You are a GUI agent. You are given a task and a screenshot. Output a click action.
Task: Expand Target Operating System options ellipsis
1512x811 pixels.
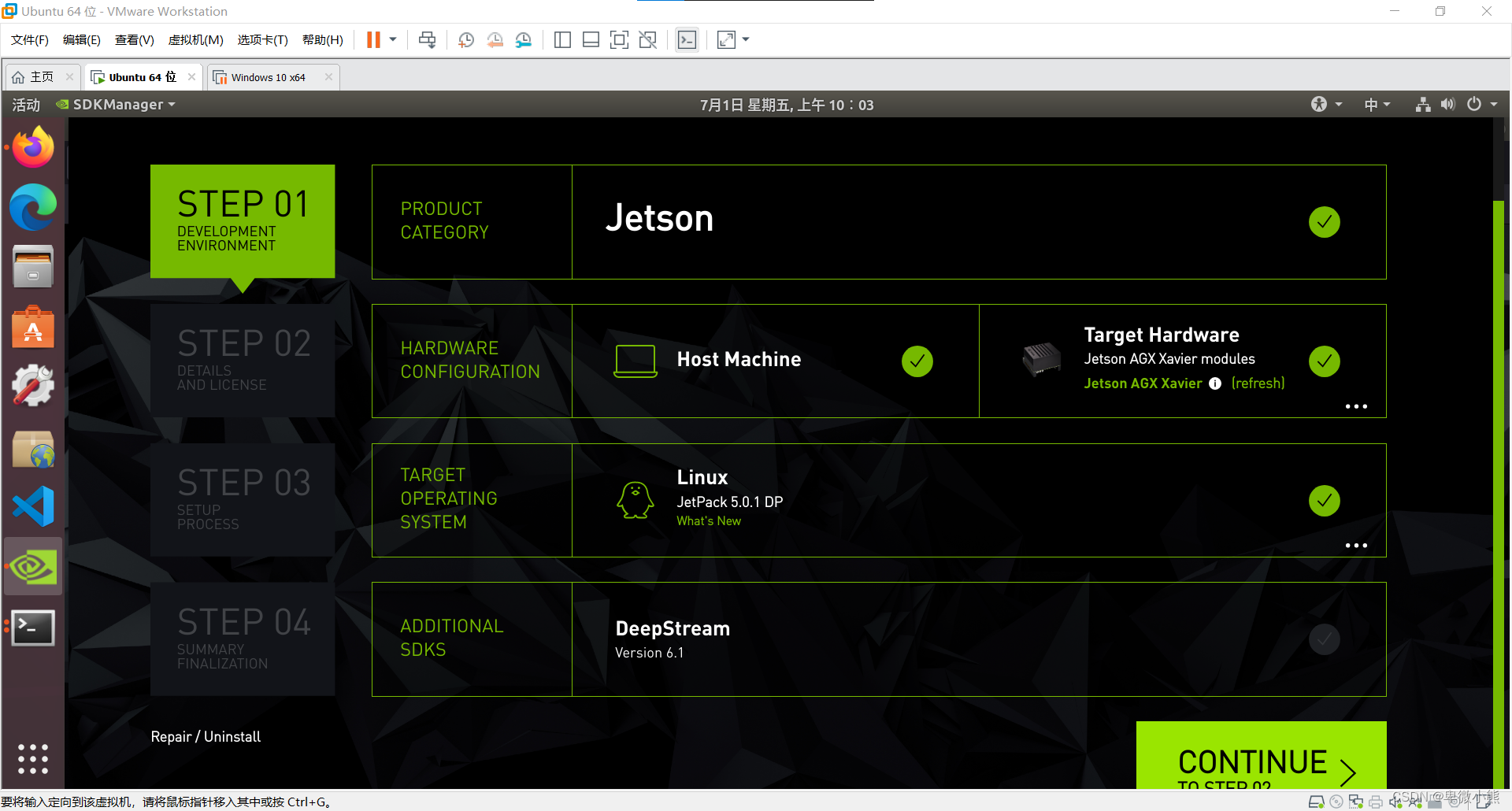tap(1356, 545)
